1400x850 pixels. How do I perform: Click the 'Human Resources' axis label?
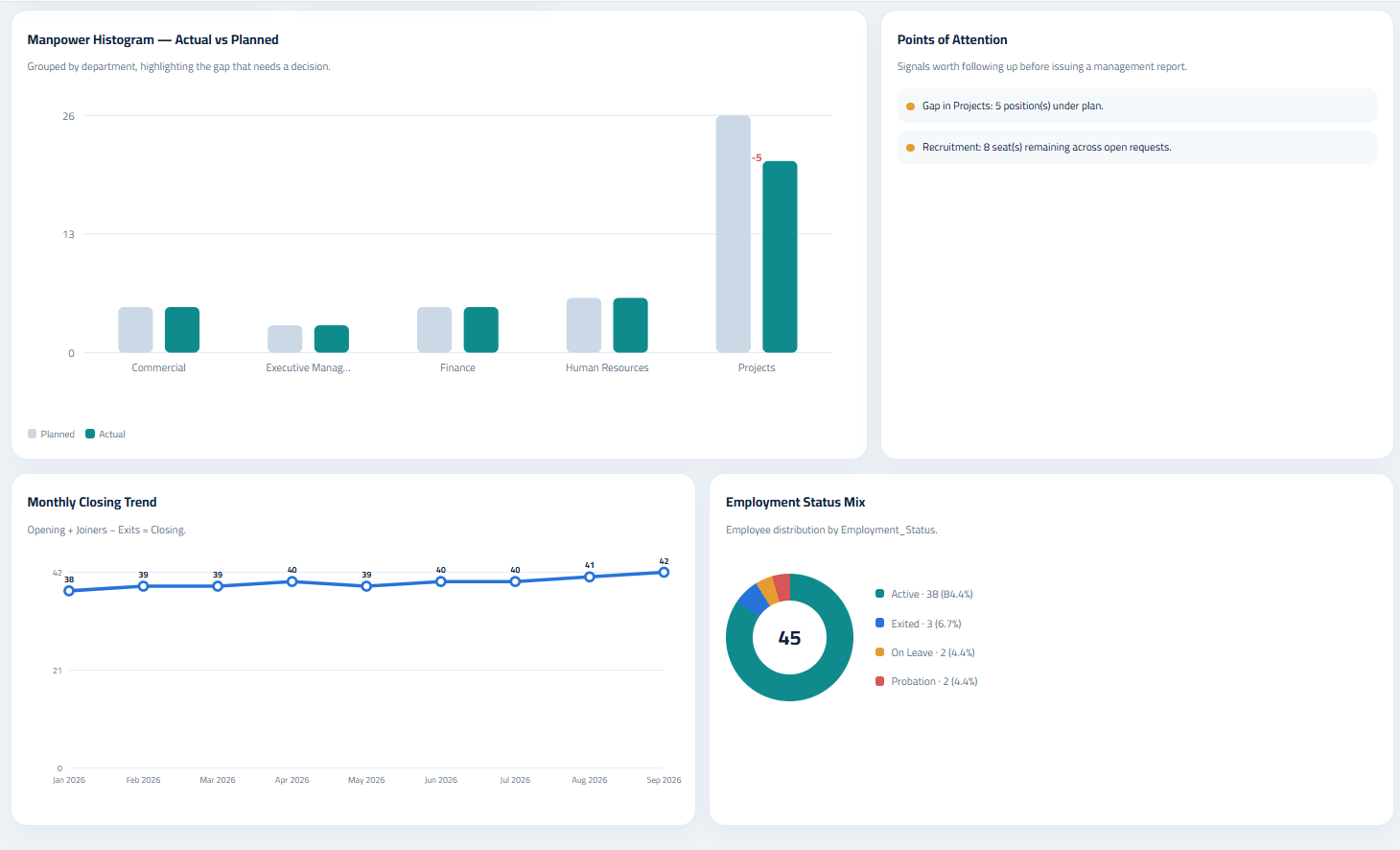click(x=607, y=367)
